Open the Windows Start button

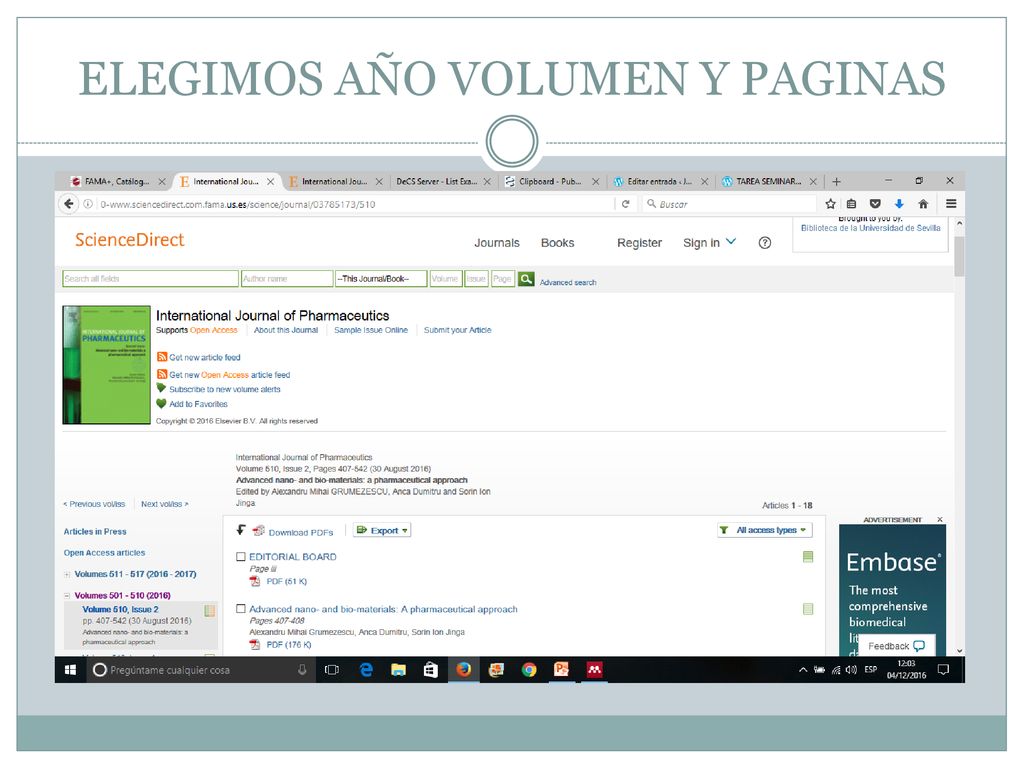pos(71,669)
